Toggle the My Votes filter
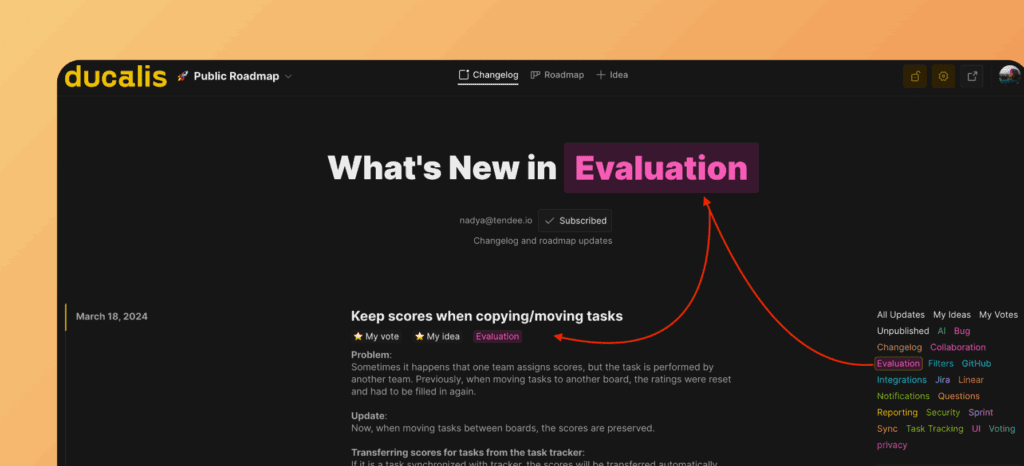This screenshot has width=1024, height=466. [998, 315]
